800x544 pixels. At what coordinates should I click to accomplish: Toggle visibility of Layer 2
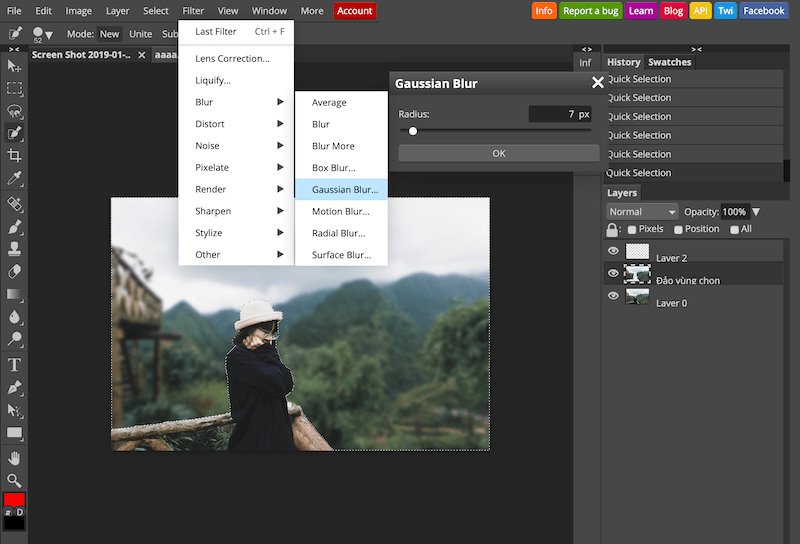(613, 251)
